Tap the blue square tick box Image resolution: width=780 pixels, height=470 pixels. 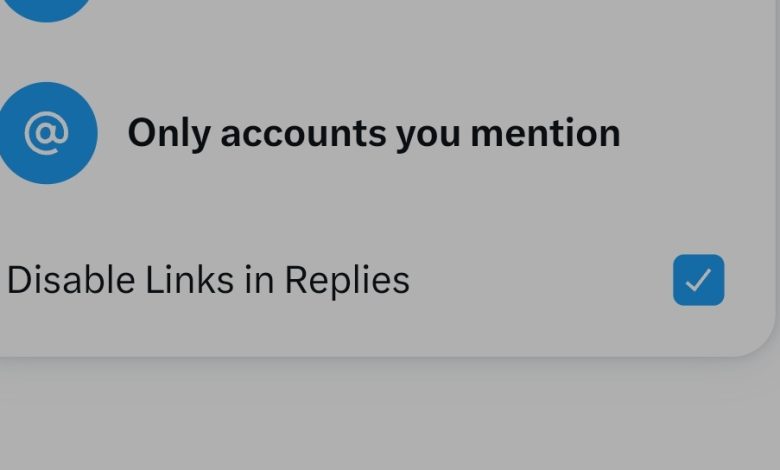[698, 280]
